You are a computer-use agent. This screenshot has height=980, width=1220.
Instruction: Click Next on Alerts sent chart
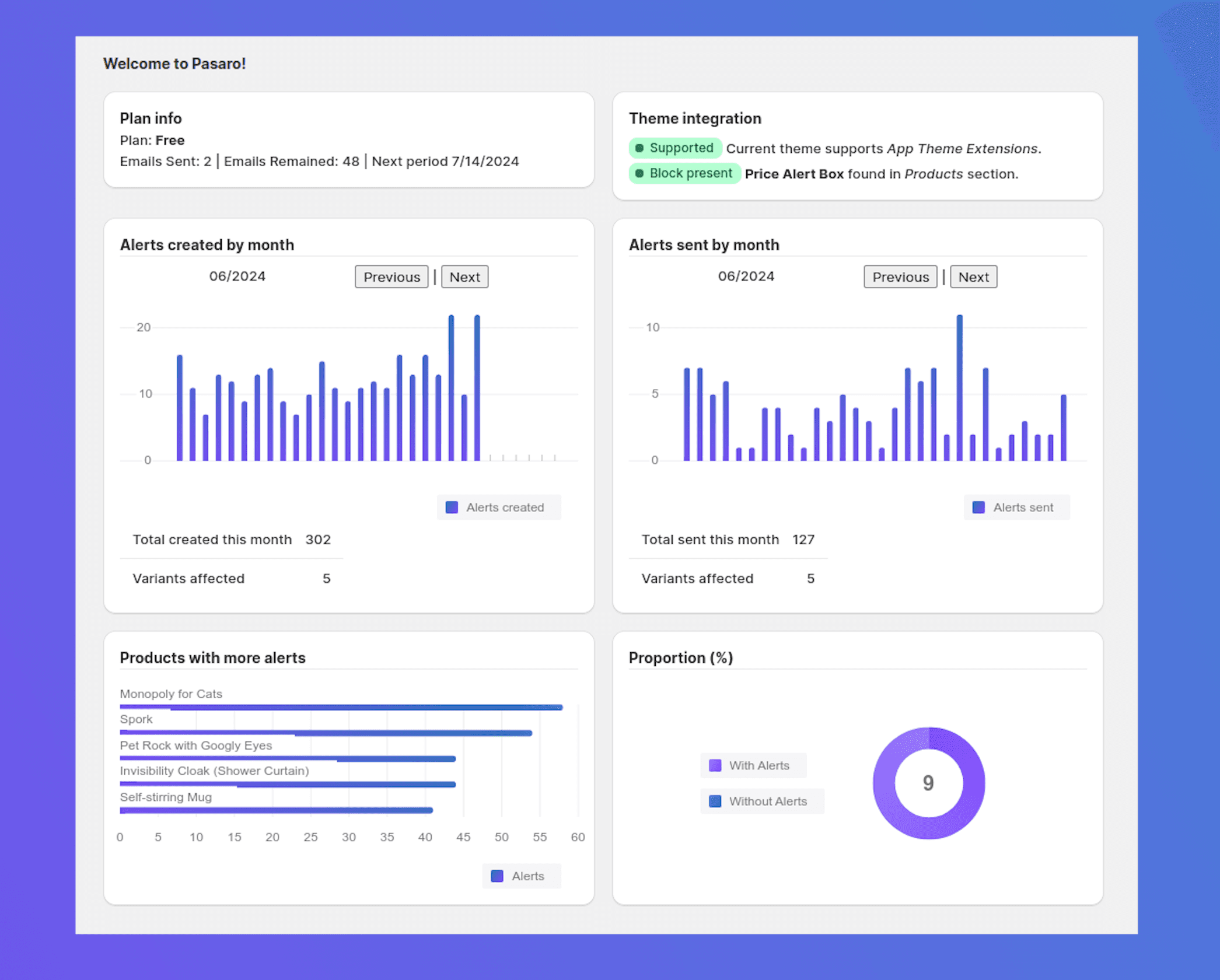(973, 276)
